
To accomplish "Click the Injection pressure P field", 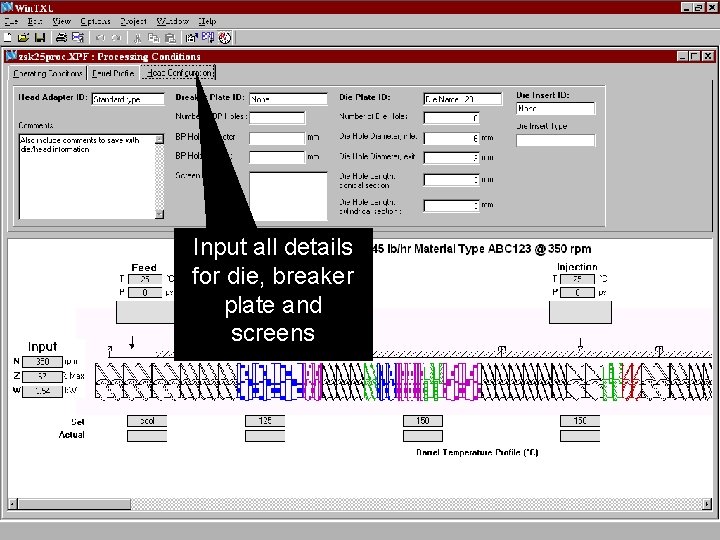I will [x=578, y=292].
